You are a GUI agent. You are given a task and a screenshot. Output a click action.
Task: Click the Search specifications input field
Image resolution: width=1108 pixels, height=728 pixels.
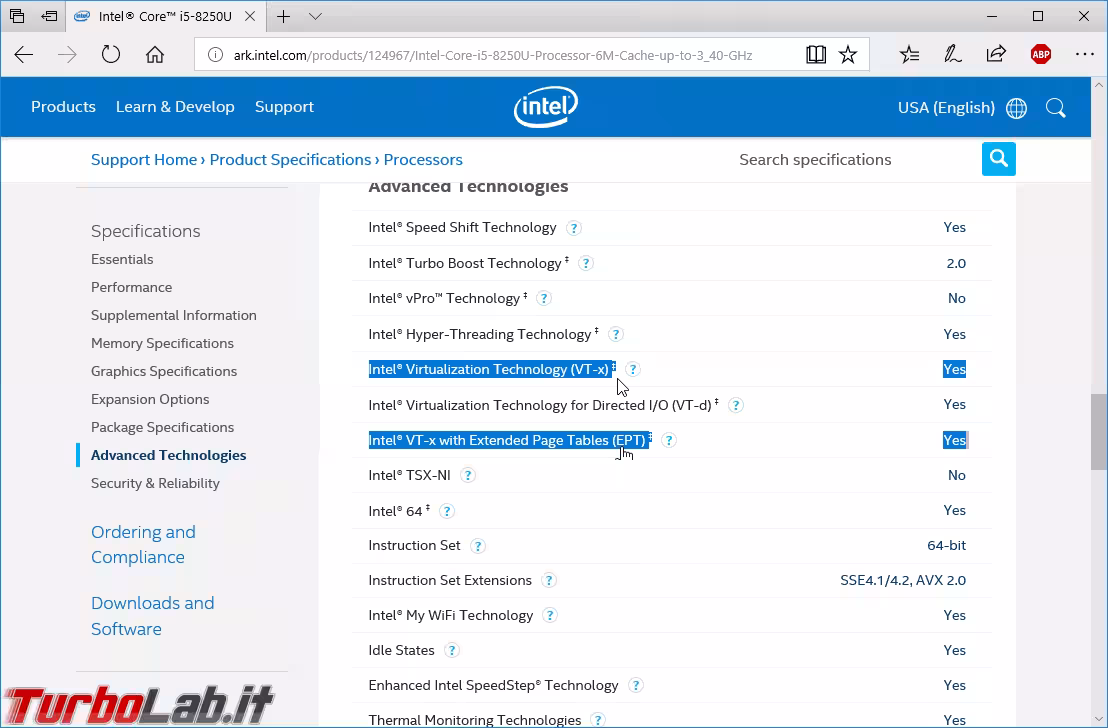850,160
